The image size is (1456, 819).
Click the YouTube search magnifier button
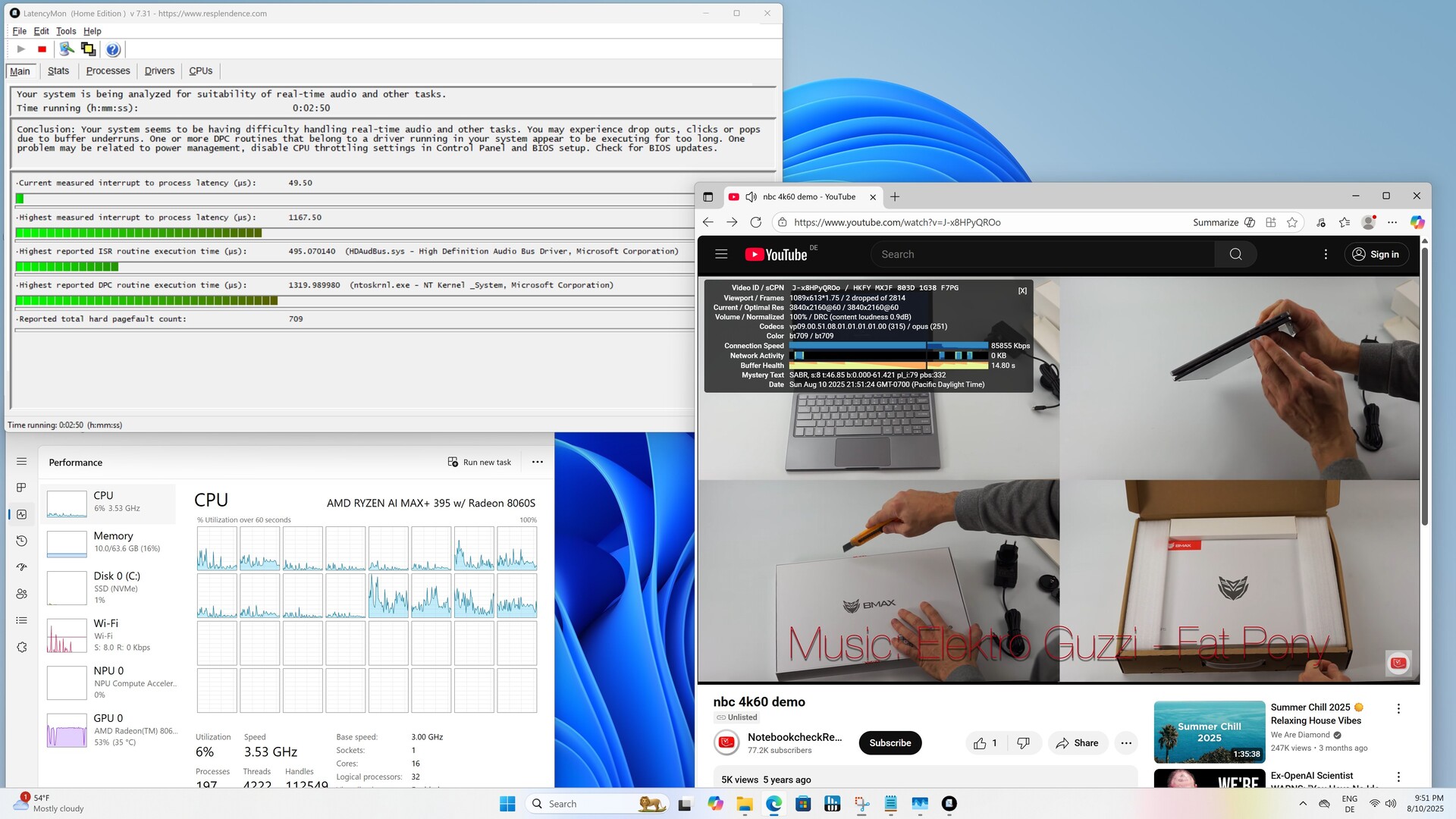pyautogui.click(x=1235, y=254)
